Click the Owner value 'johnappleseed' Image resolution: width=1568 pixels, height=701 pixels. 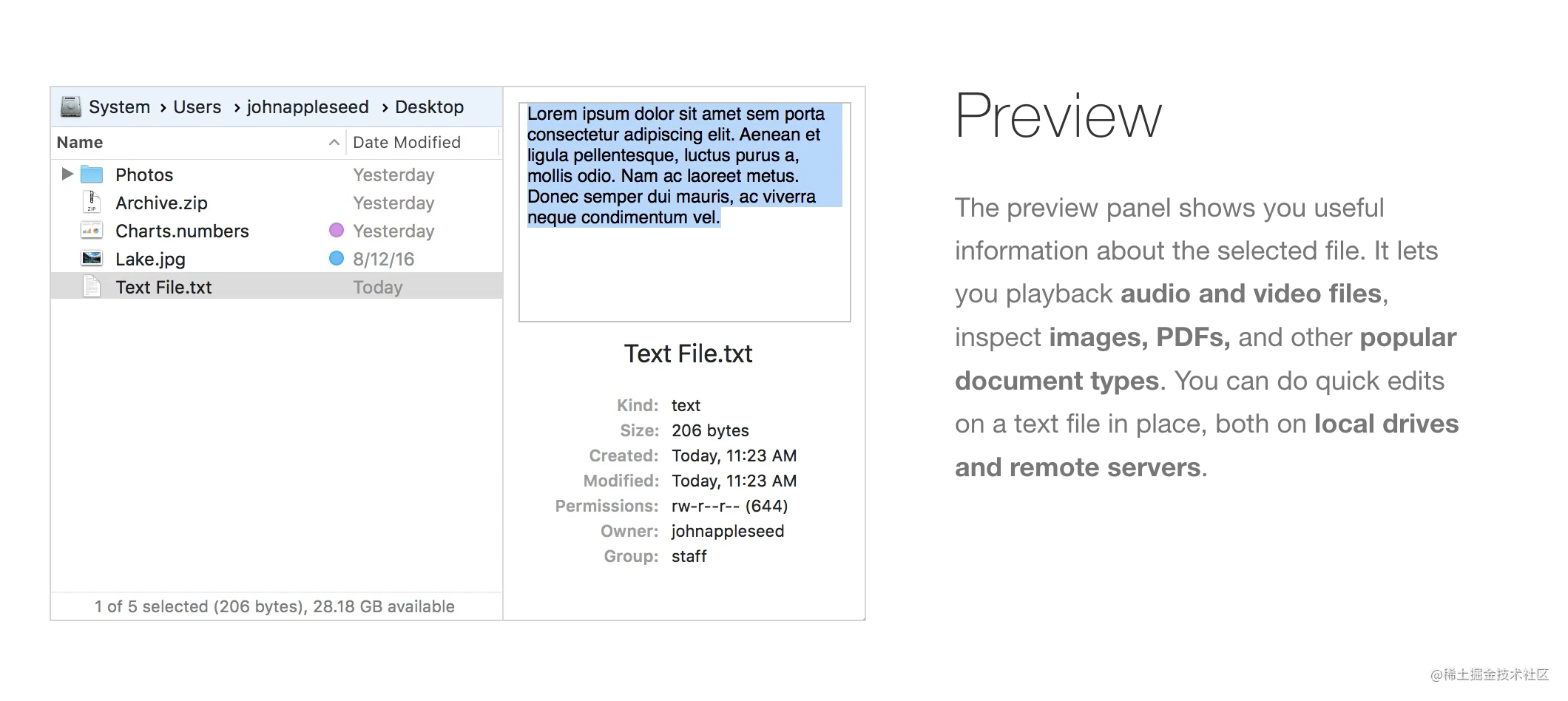(x=728, y=531)
